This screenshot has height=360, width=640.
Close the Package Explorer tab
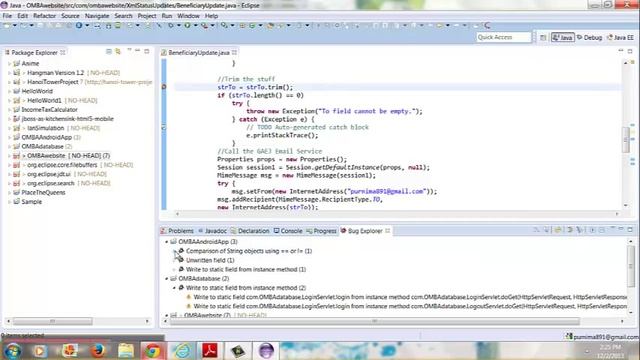[x=62, y=53]
